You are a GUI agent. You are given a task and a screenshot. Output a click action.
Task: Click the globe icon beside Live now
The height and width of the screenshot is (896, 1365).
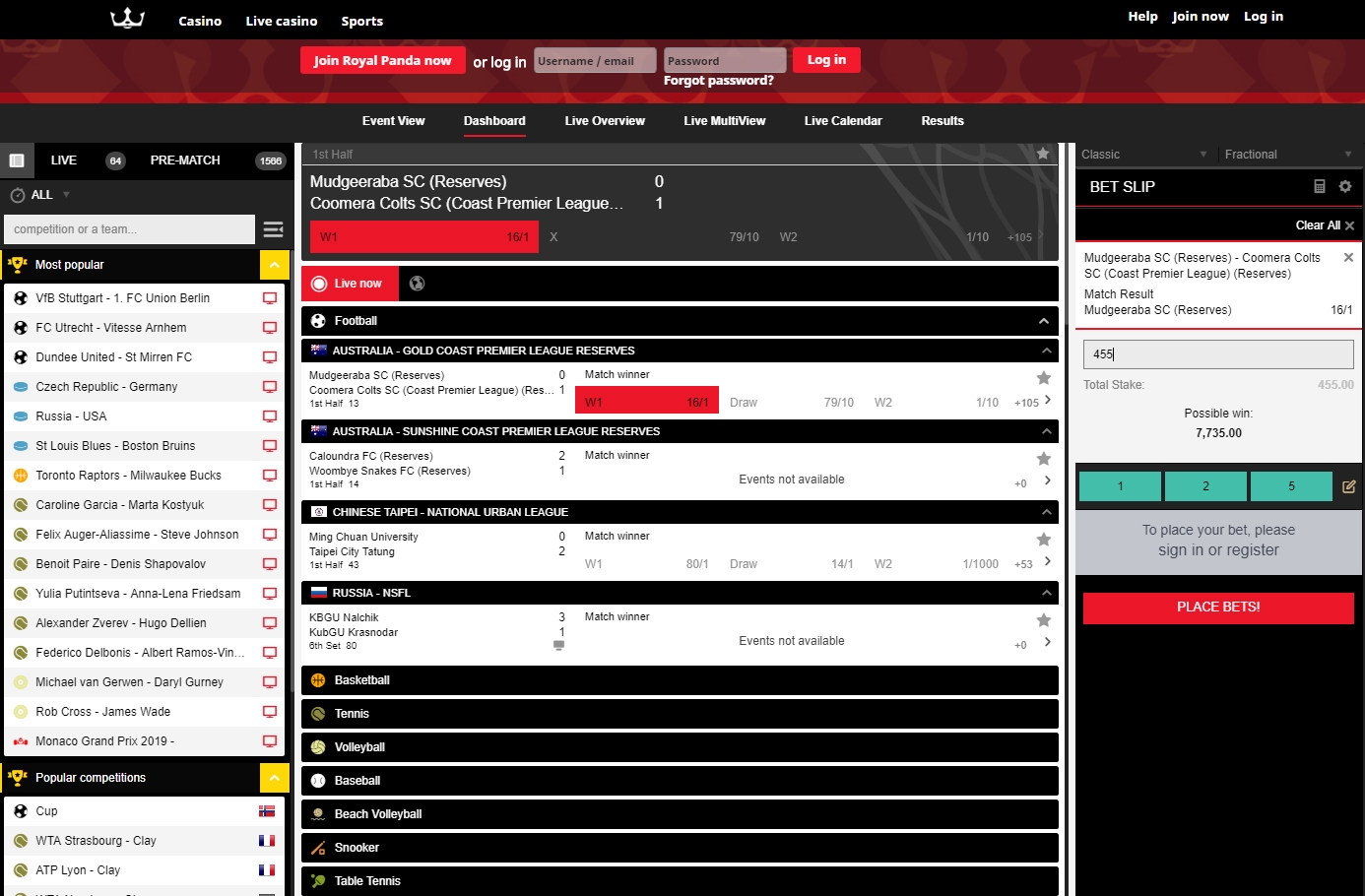click(x=418, y=284)
